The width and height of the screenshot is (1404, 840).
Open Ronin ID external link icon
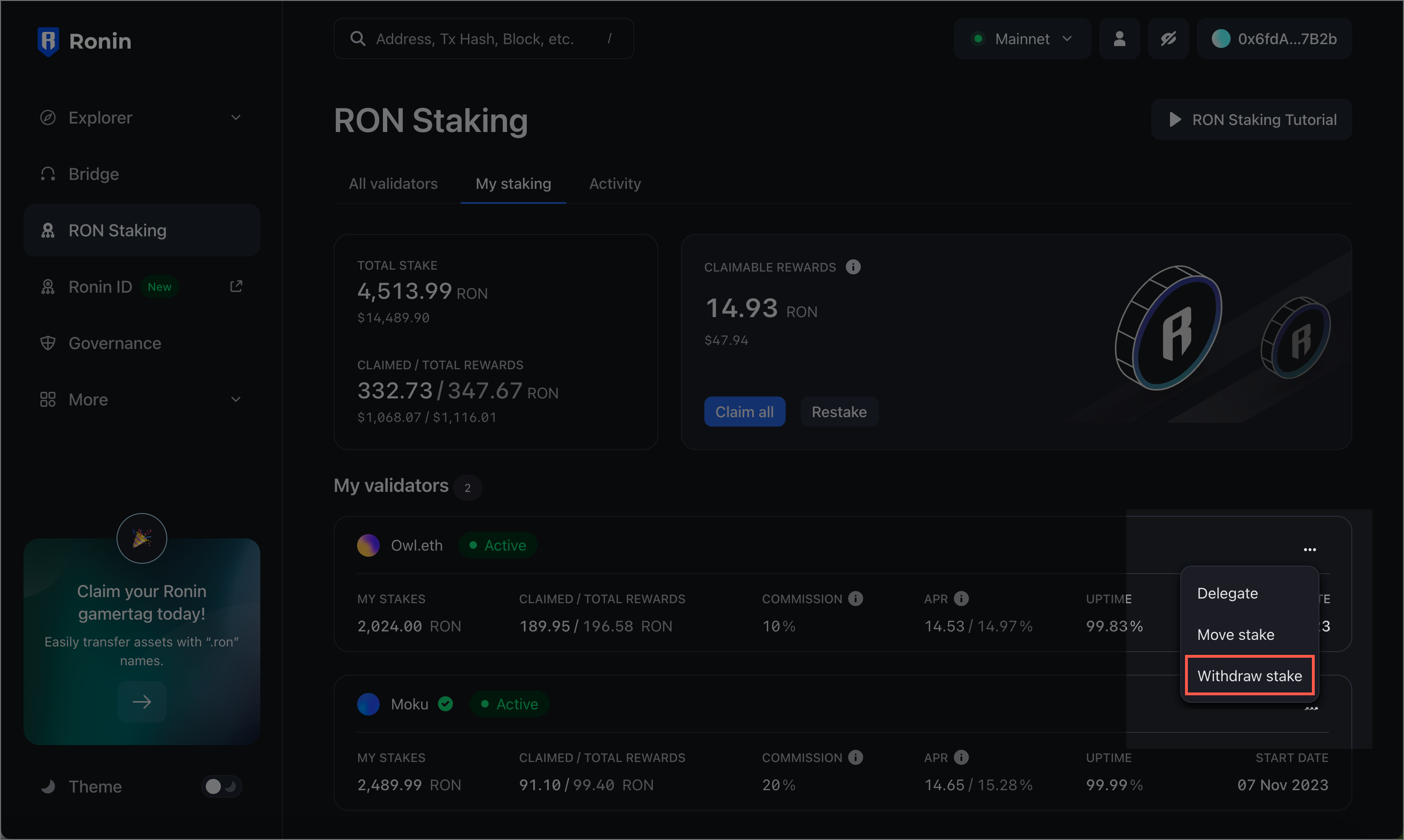tap(236, 287)
